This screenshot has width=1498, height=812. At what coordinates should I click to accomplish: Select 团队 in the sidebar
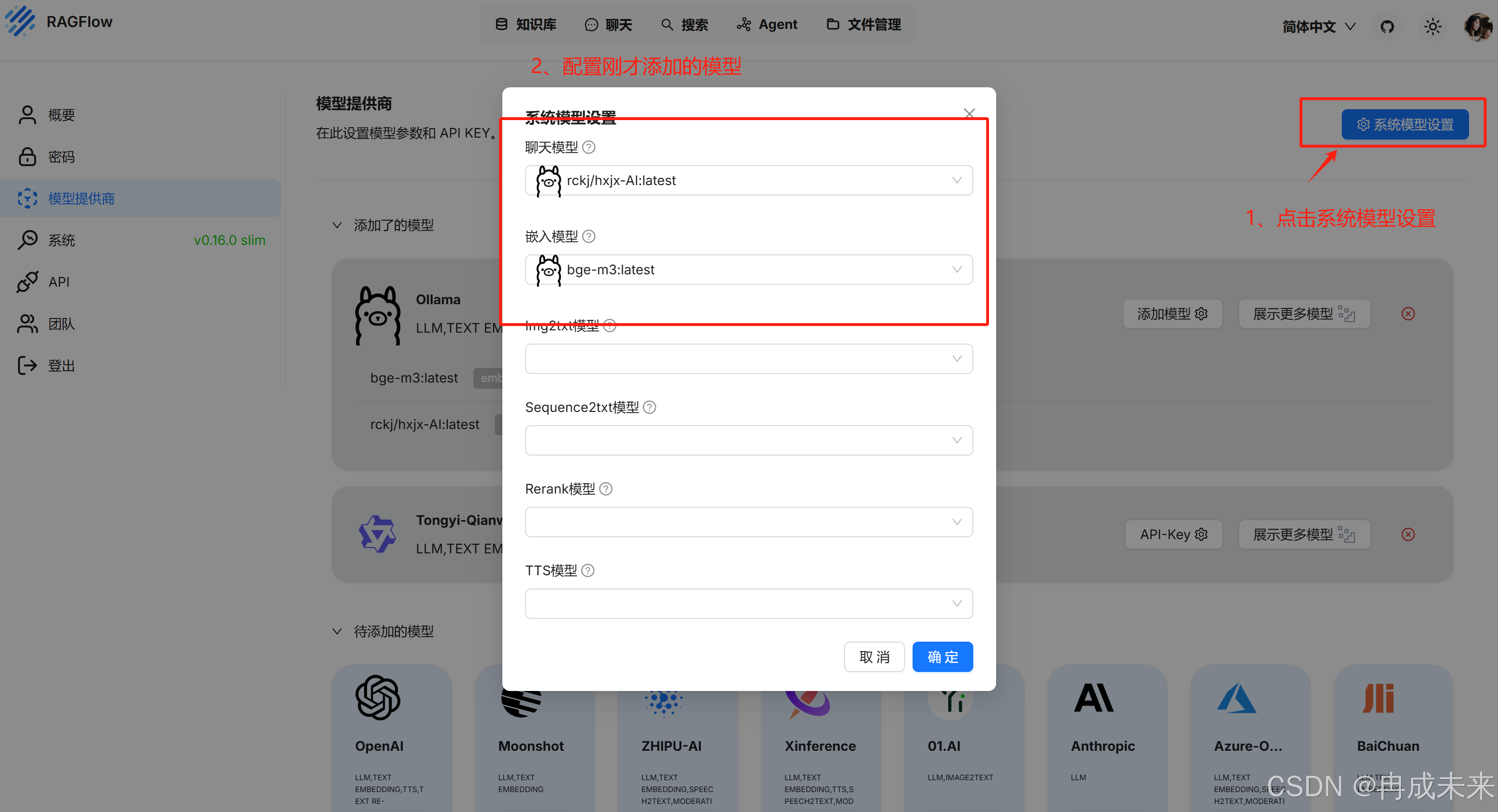[x=61, y=324]
